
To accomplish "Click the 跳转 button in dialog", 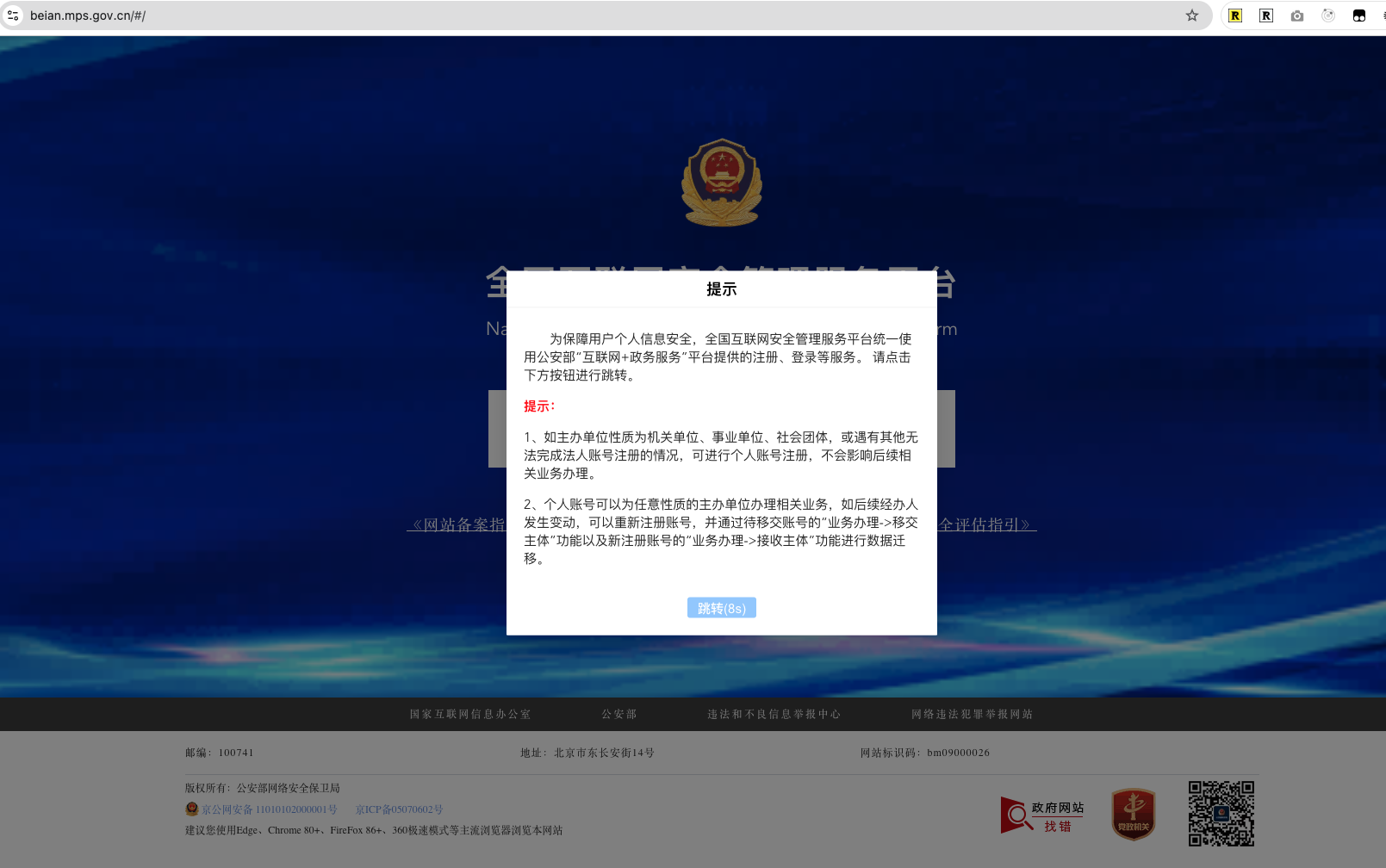I will coord(722,608).
